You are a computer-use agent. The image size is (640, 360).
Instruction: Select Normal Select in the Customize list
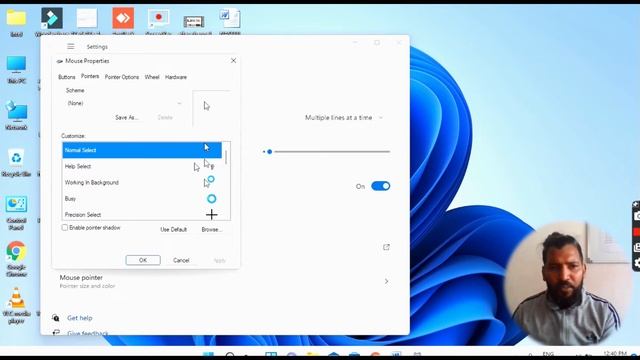[142, 150]
